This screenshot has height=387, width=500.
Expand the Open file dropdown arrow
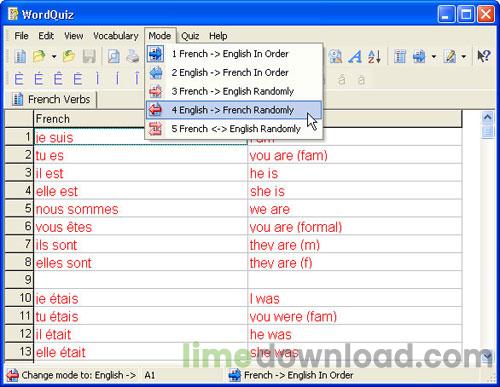54,56
